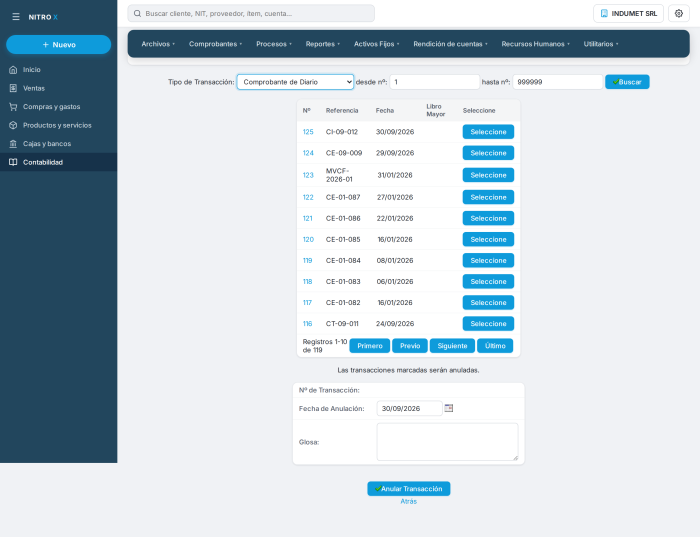This screenshot has width=700, height=537.
Task: Select transaction CE-01-083
Action: click(488, 282)
